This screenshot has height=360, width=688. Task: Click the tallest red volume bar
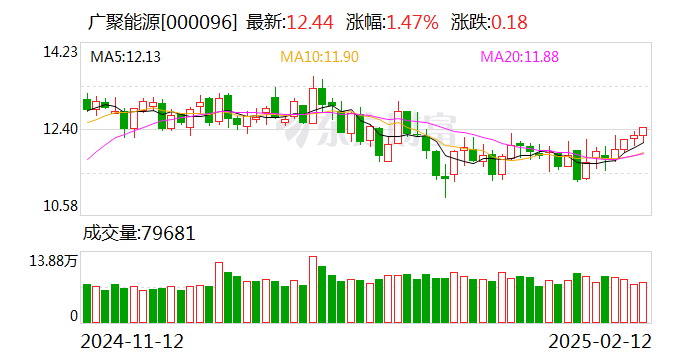point(313,290)
